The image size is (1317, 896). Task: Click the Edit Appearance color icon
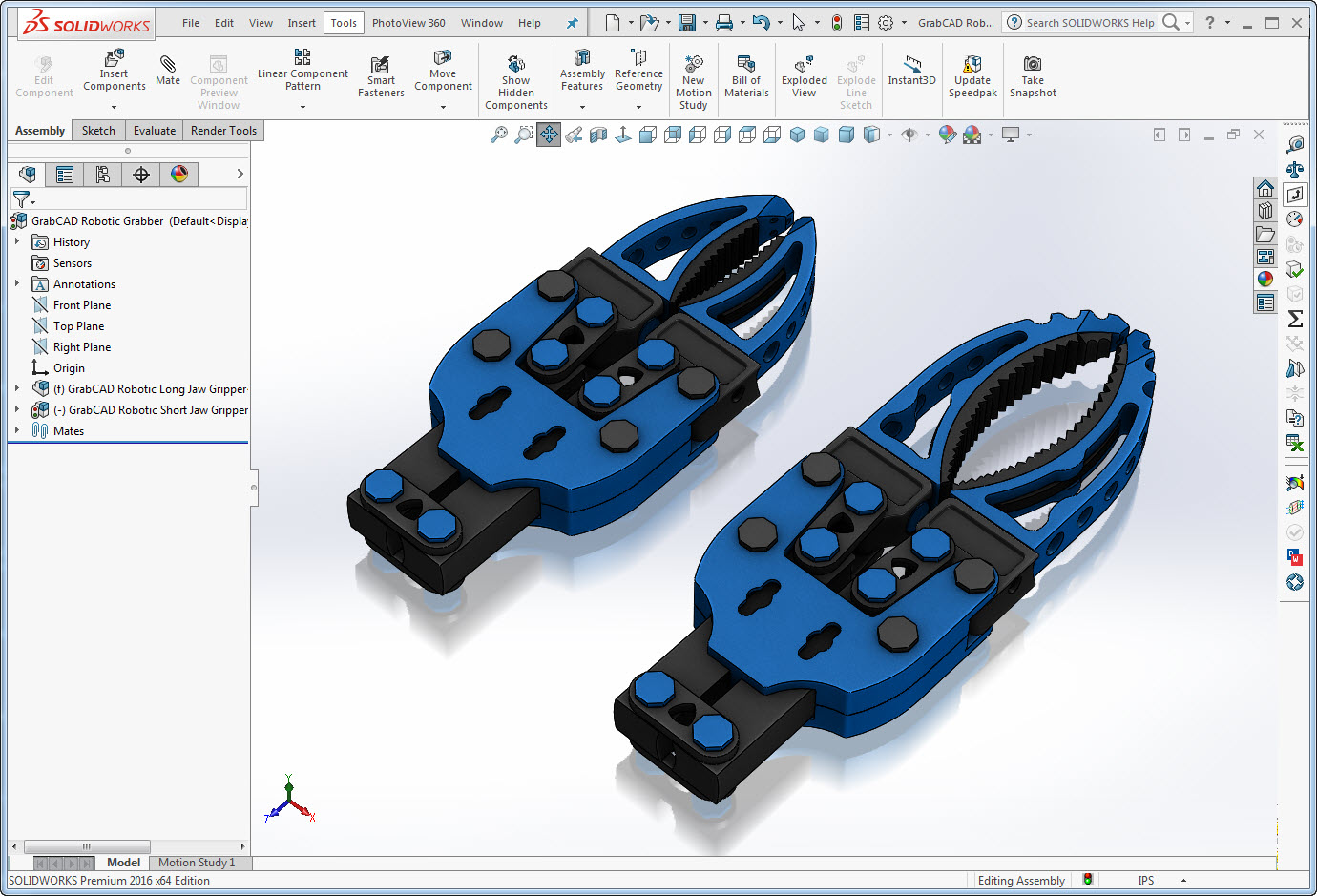point(947,135)
